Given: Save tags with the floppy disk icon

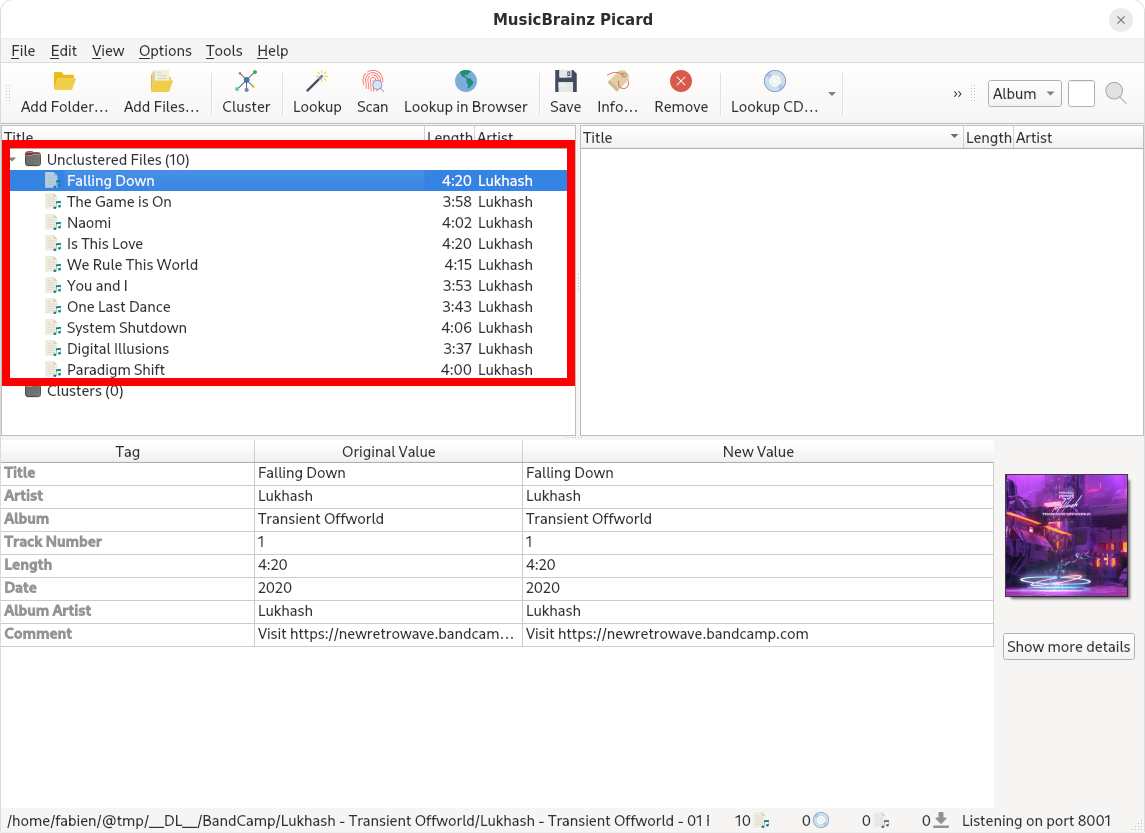Looking at the screenshot, I should point(565,82).
